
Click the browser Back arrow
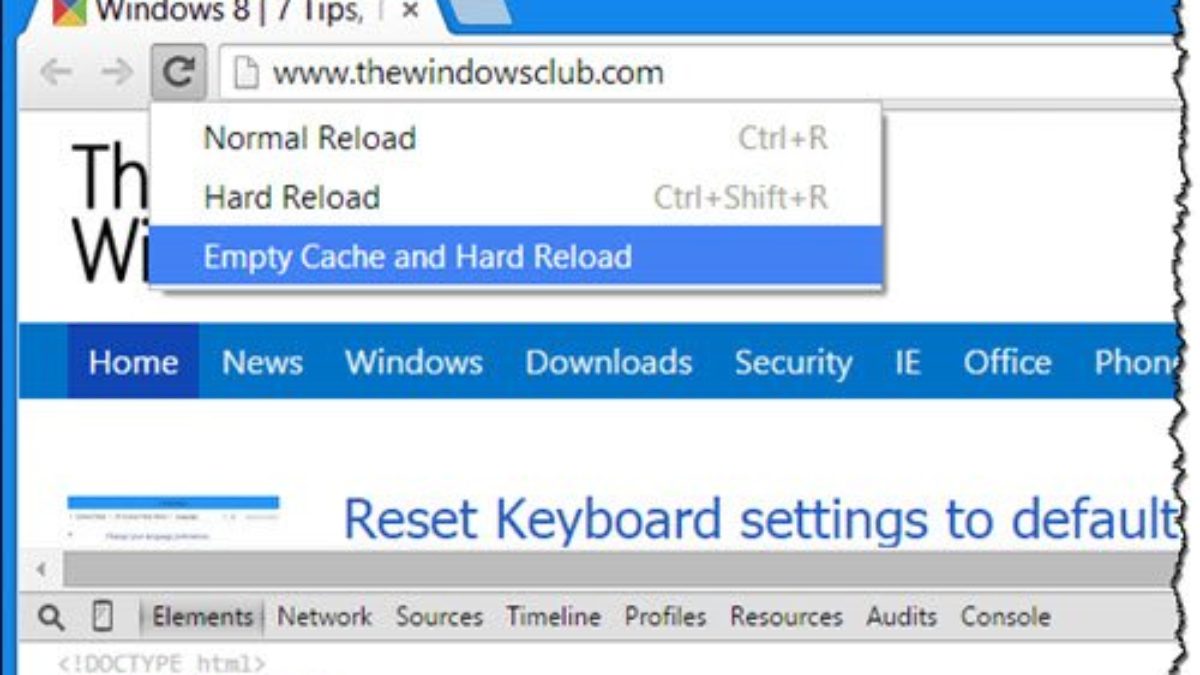click(x=55, y=72)
